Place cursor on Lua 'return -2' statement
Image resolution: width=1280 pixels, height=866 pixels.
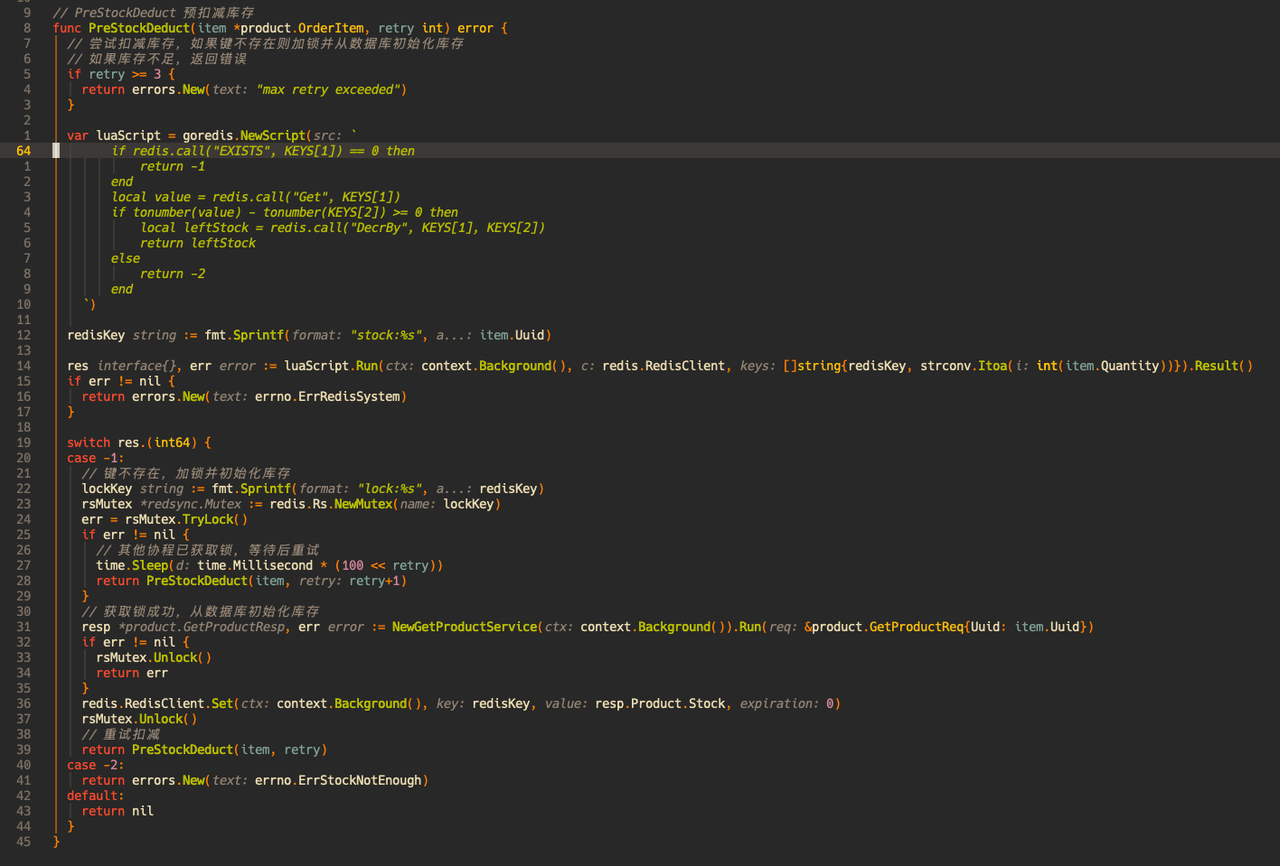point(172,274)
